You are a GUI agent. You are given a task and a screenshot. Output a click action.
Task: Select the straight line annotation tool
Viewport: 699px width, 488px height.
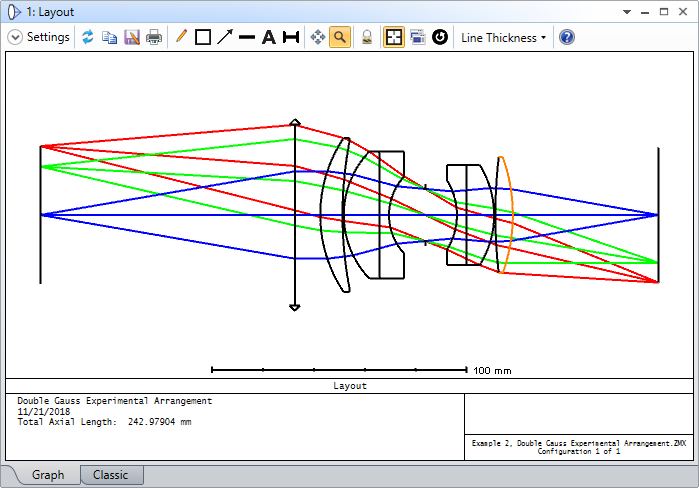[247, 37]
